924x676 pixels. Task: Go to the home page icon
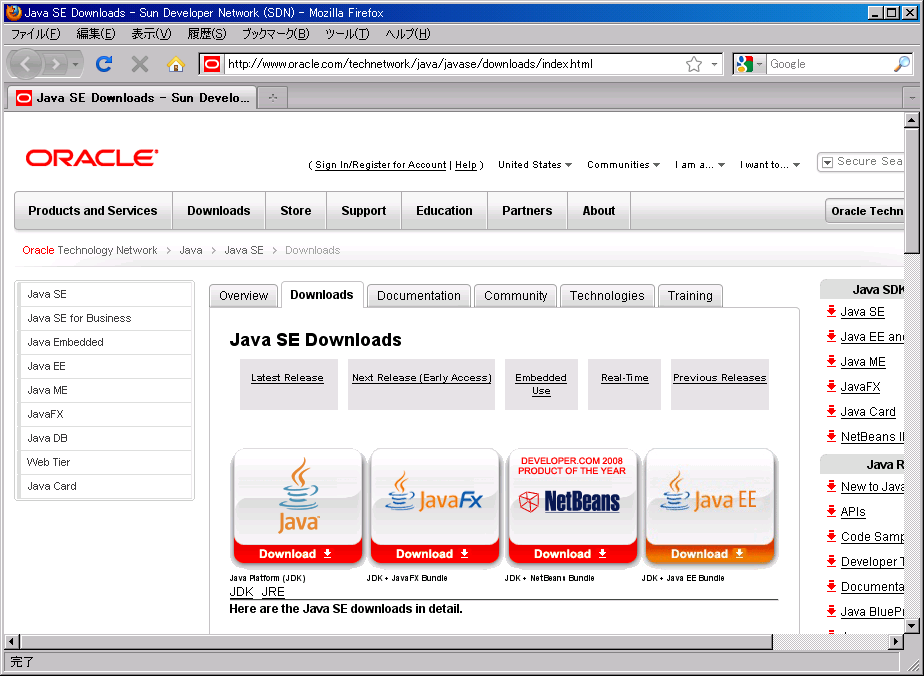[175, 64]
